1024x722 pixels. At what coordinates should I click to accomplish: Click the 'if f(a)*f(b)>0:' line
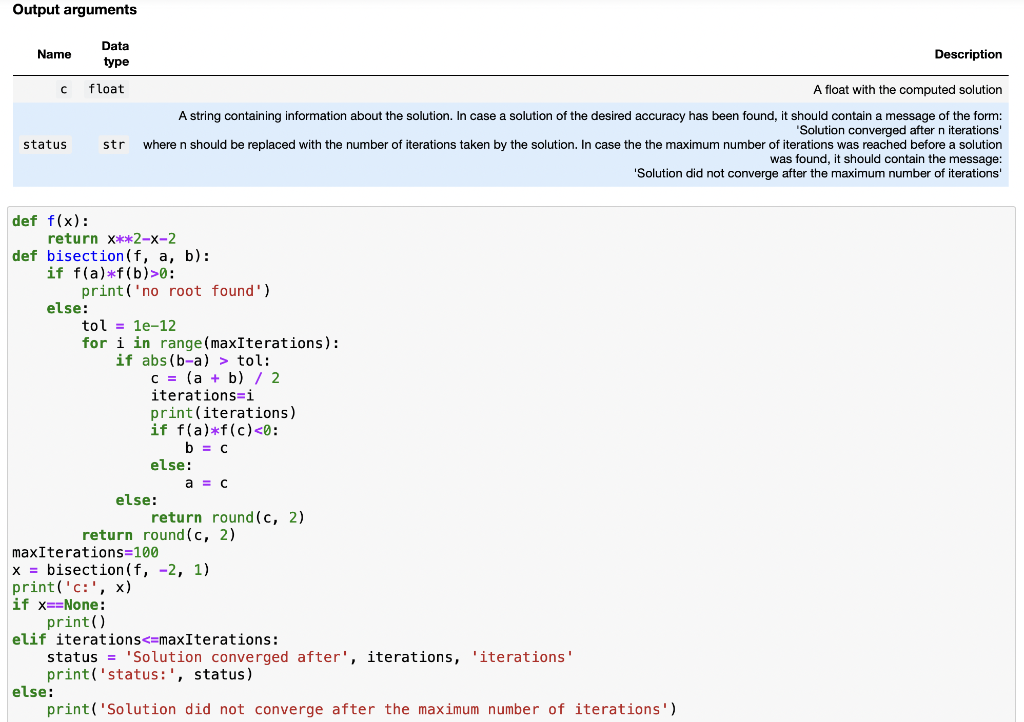pos(111,274)
